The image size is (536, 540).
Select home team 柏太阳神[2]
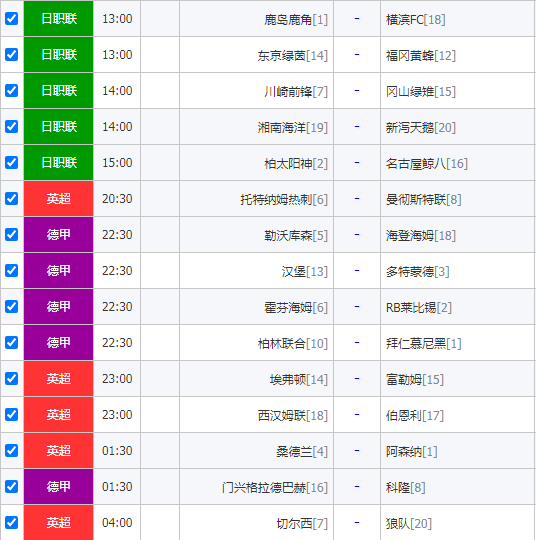296,164
